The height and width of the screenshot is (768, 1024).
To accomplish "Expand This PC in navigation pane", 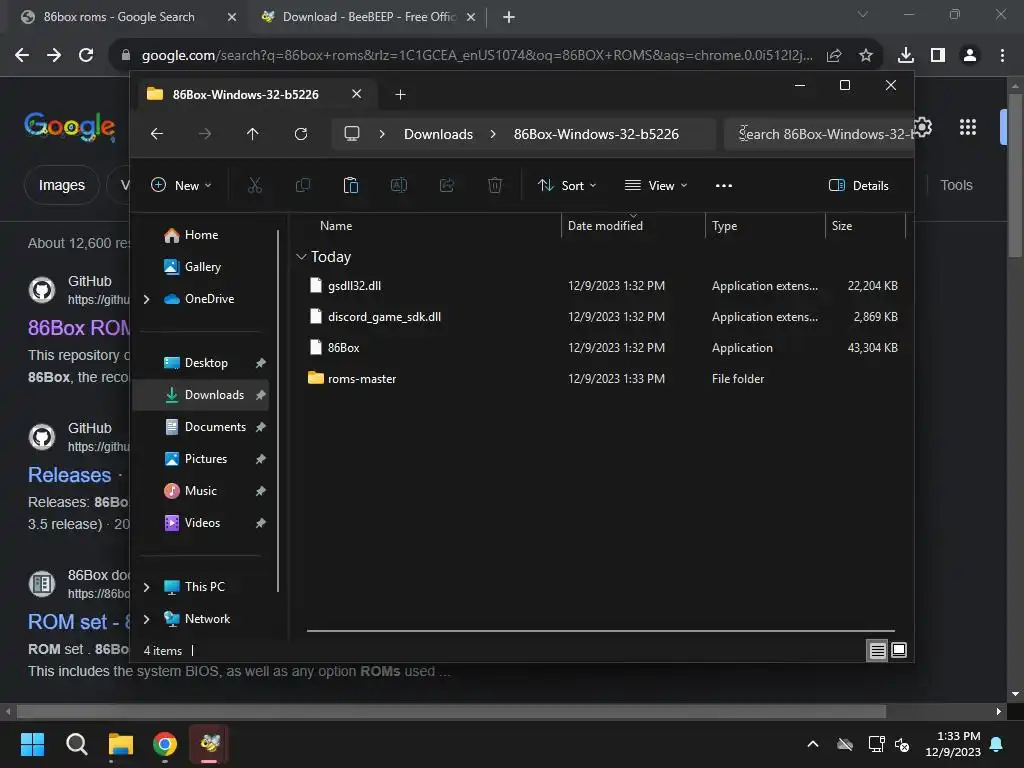I will point(146,587).
